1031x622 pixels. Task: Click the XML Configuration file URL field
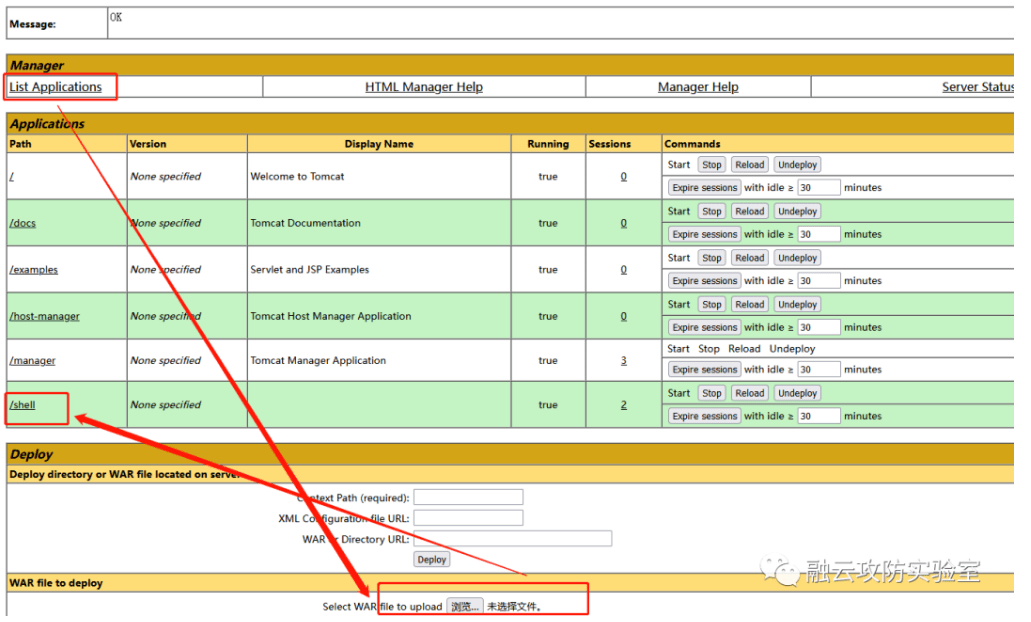tap(468, 518)
